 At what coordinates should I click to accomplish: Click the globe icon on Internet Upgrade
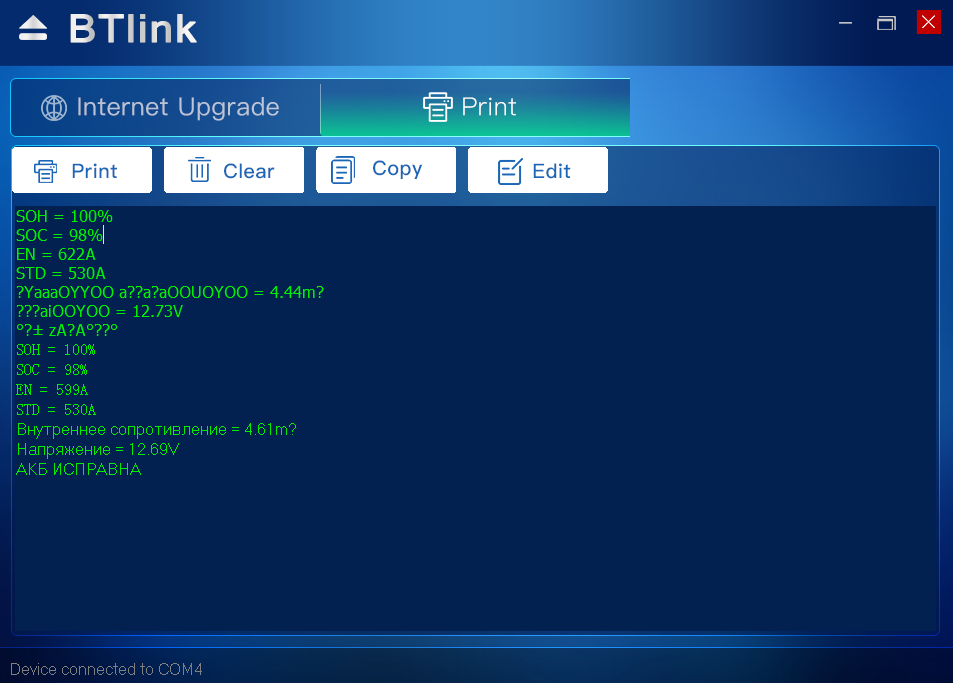pos(54,108)
